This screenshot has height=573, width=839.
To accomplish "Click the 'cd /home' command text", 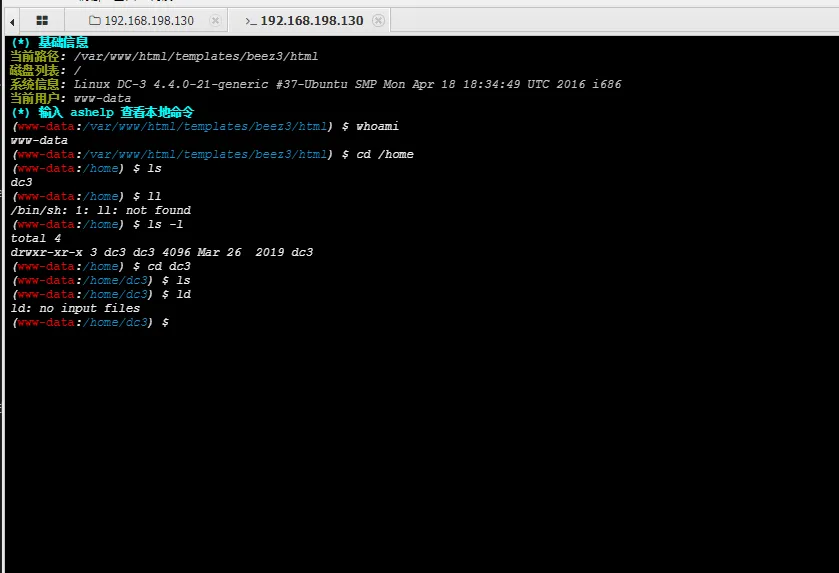I will (x=385, y=154).
